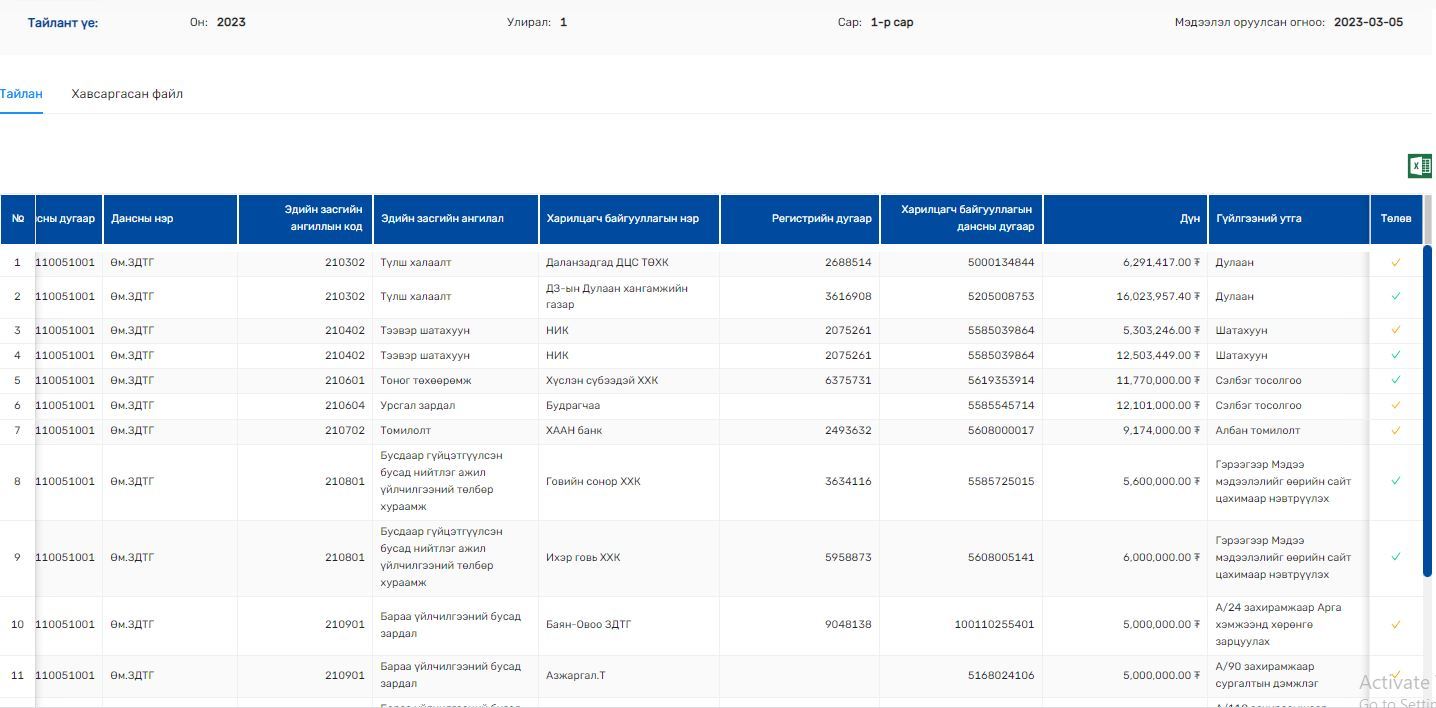Switch to the Тайлан tab

21,94
